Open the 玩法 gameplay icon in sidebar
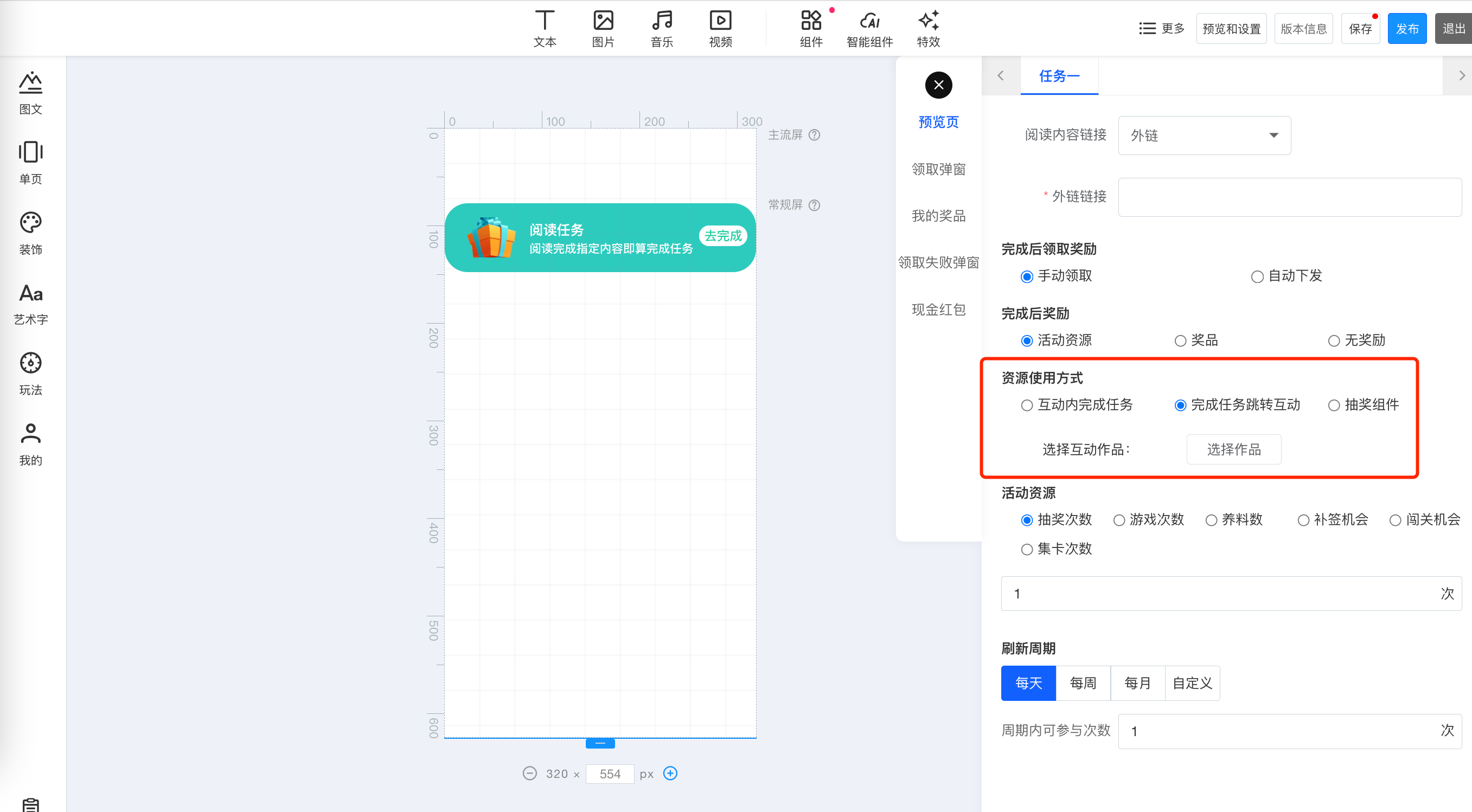This screenshot has height=812, width=1472. (30, 363)
